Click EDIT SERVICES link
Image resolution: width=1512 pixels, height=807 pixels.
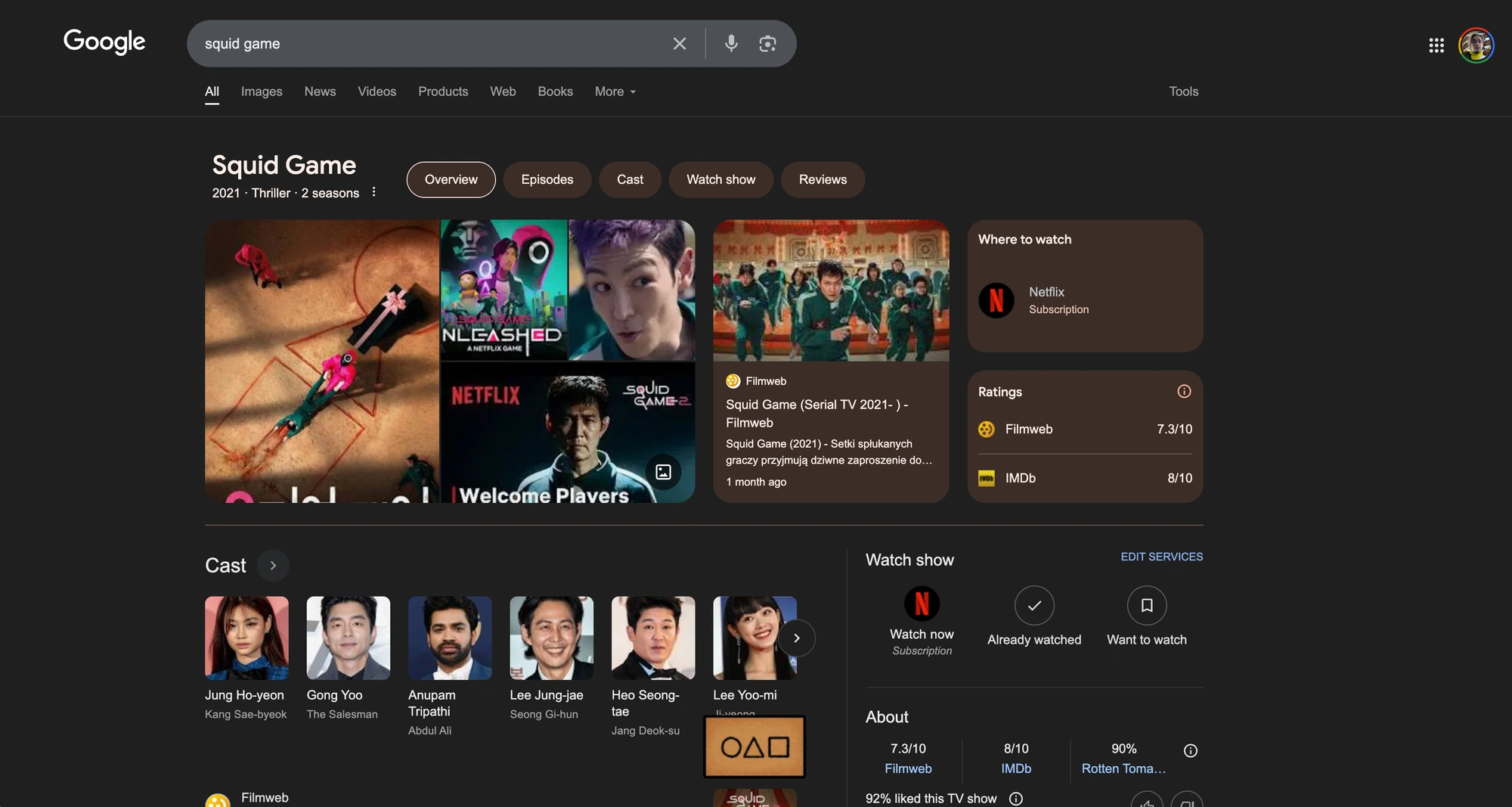[x=1161, y=557]
